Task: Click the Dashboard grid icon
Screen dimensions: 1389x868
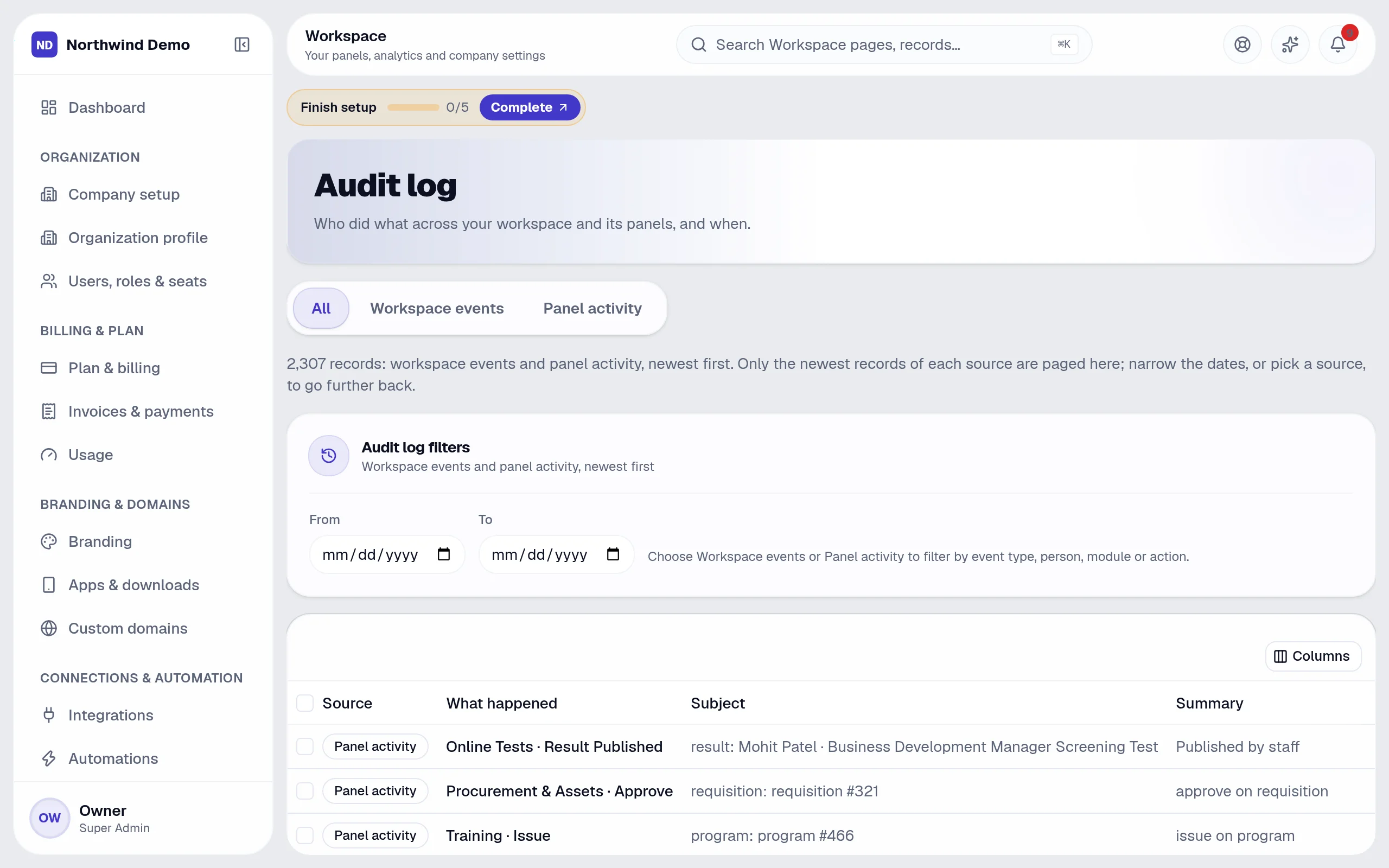Action: pos(49,107)
